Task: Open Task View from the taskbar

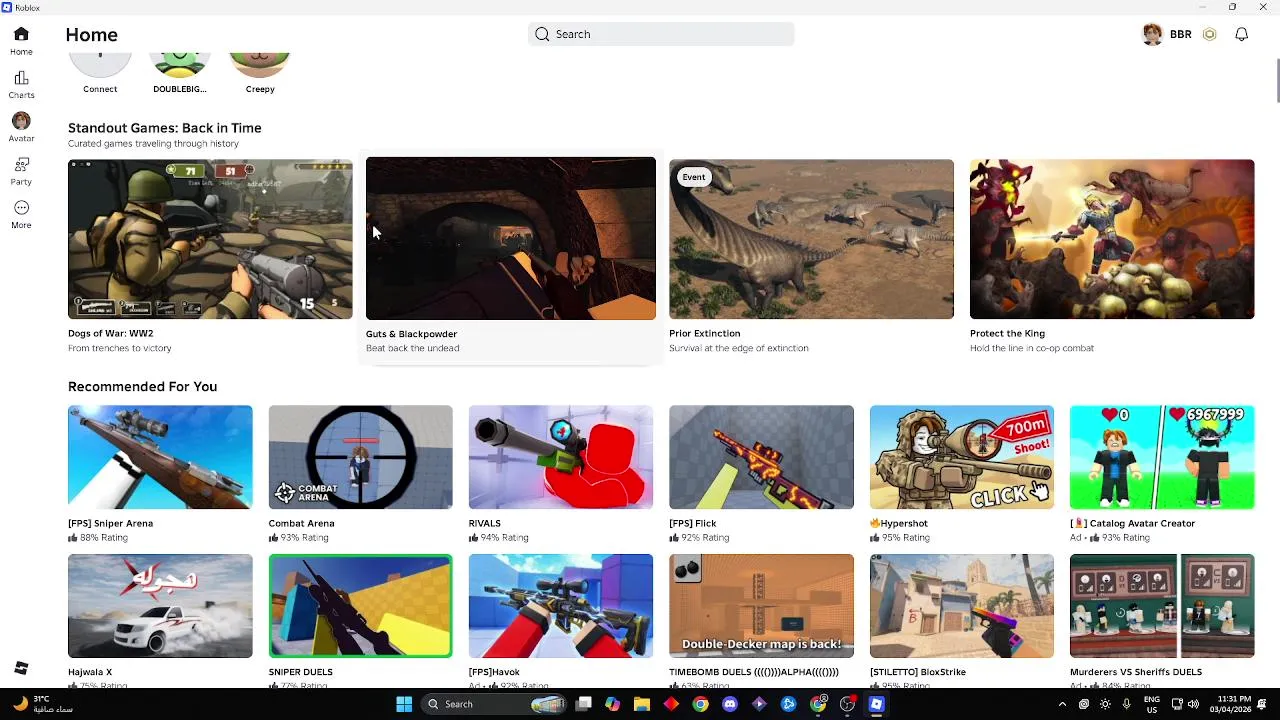Action: [584, 704]
